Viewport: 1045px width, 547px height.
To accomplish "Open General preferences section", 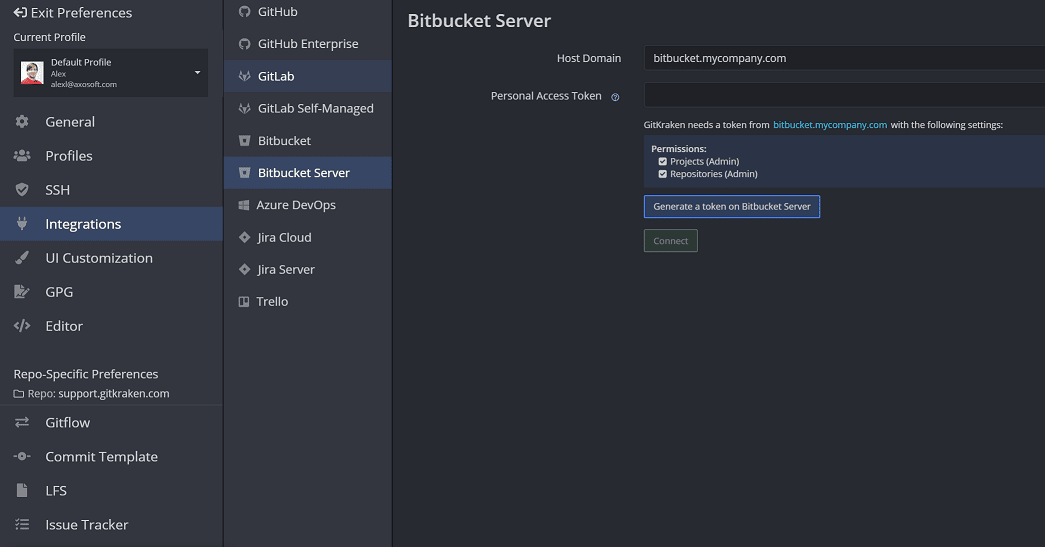I will click(70, 122).
